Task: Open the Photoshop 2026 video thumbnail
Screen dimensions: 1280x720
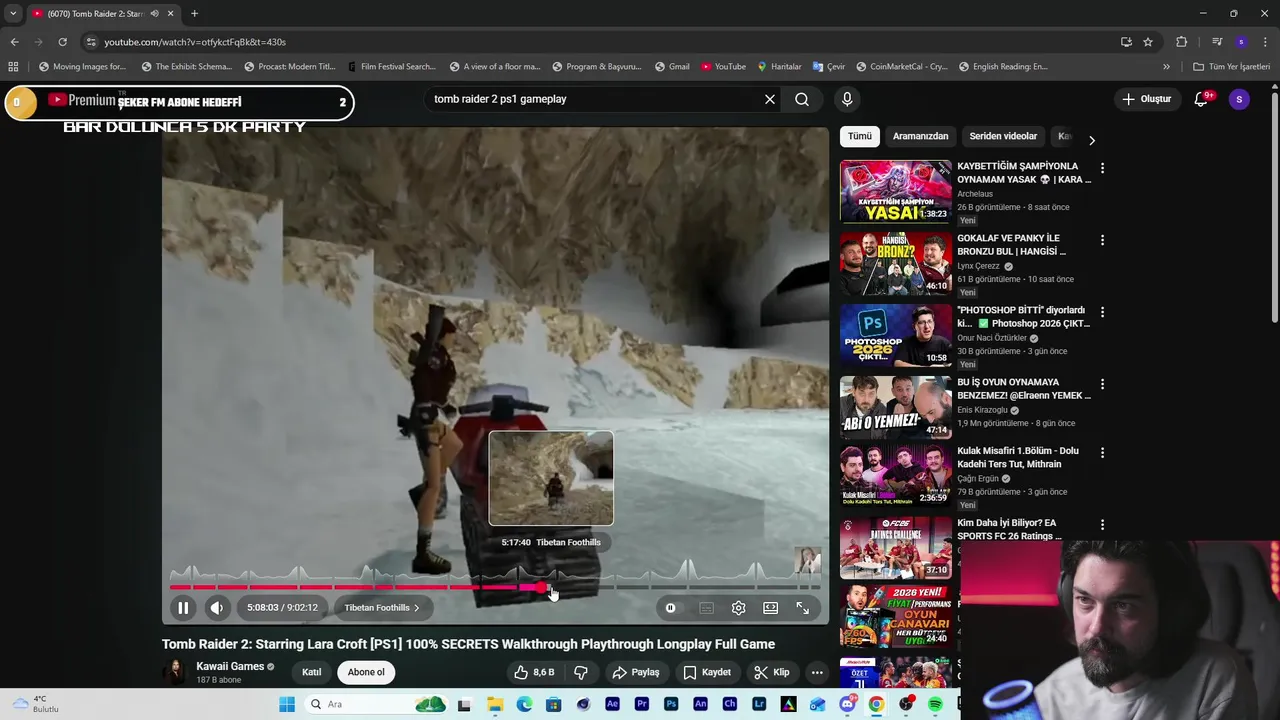Action: tap(895, 335)
